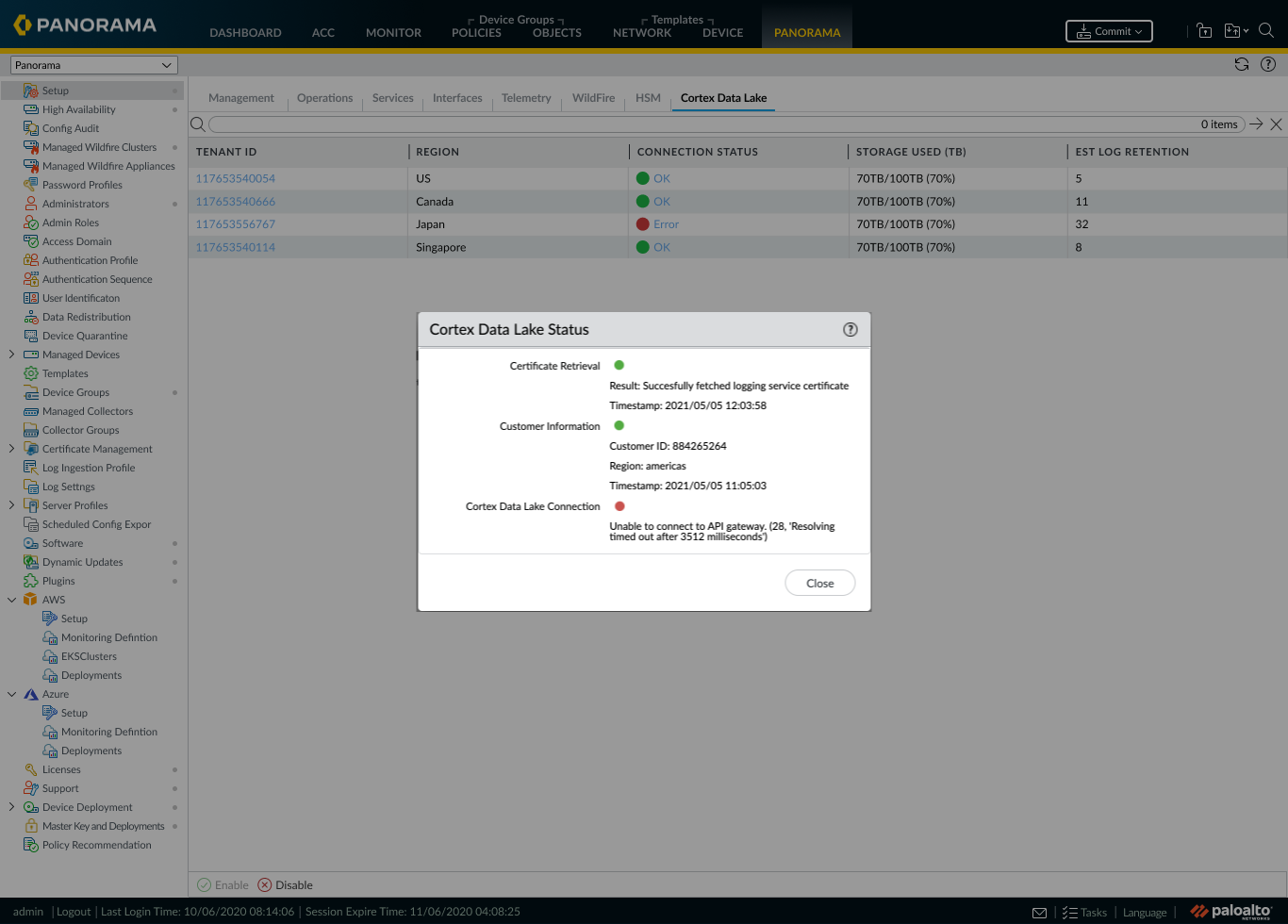The image size is (1288, 924).
Task: Expand the Managed Devices tree node
Action: coord(11,355)
